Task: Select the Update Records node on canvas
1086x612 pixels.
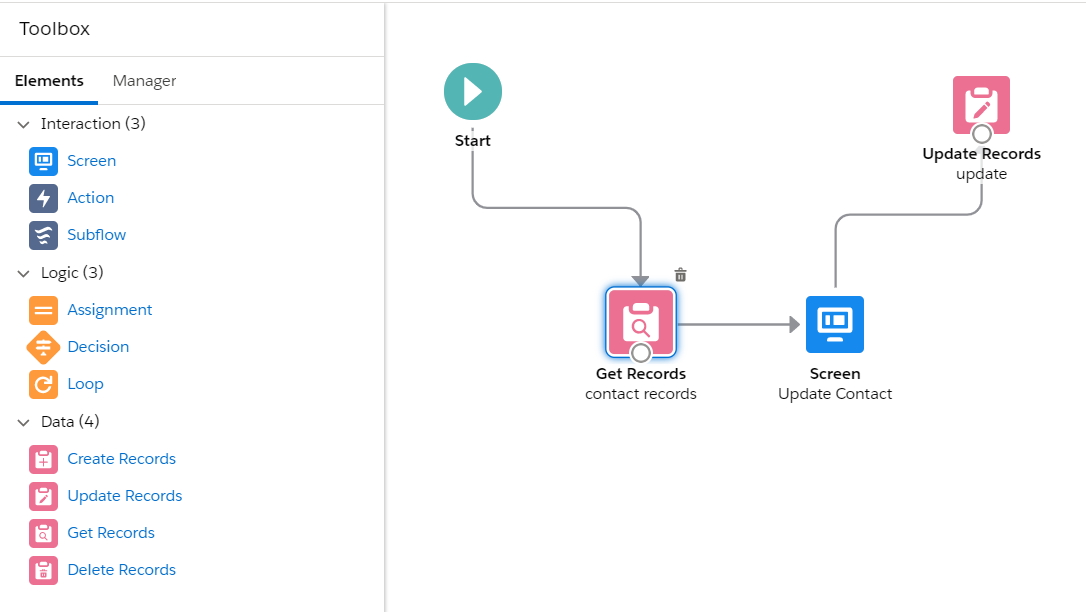Action: [981, 105]
